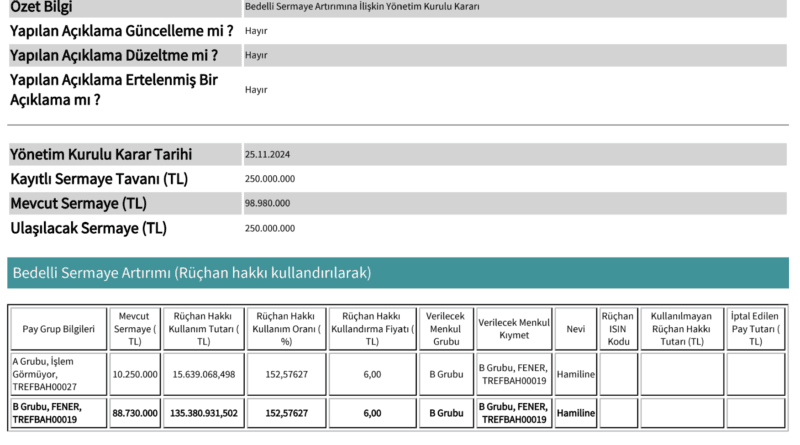The width and height of the screenshot is (800, 445).
Task: Click the 'Yapılan Açıklama Ertelenmiş Bir Açıklama mı ?' label
Action: 114,90
